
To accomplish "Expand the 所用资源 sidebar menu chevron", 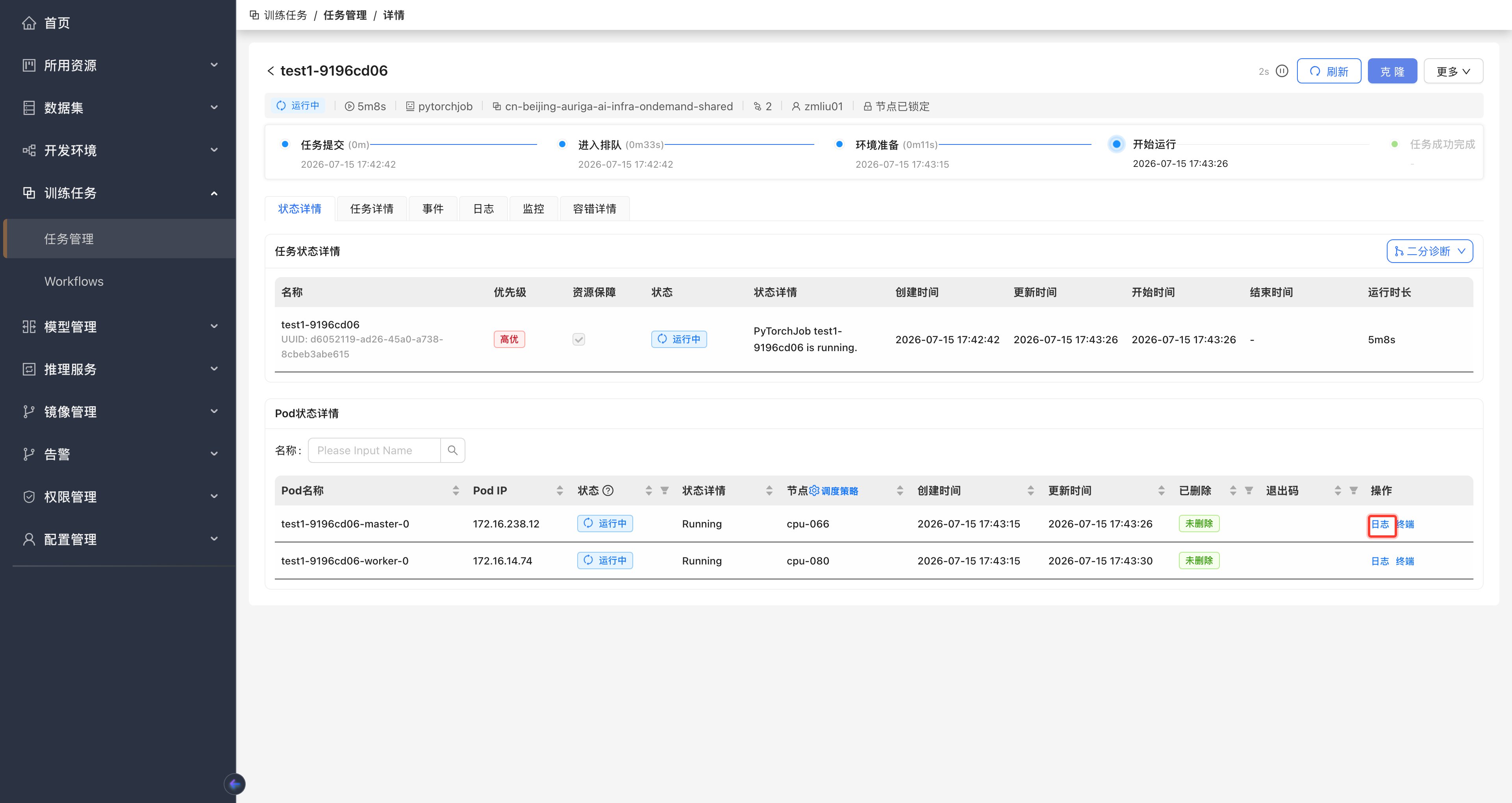I will click(214, 65).
